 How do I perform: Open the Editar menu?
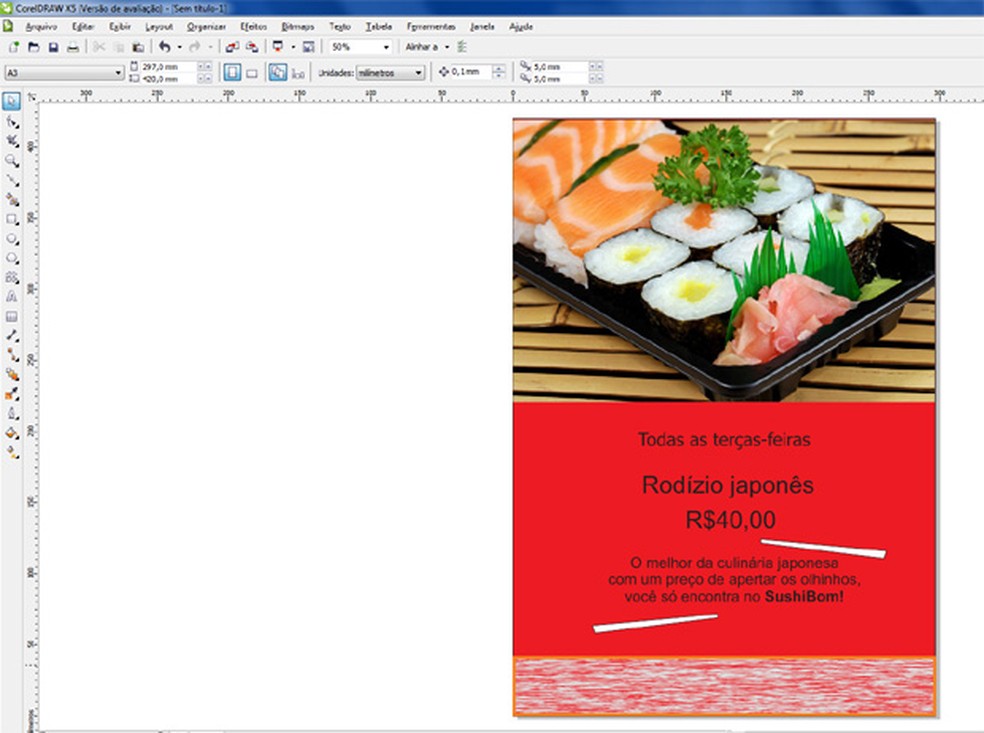83,27
